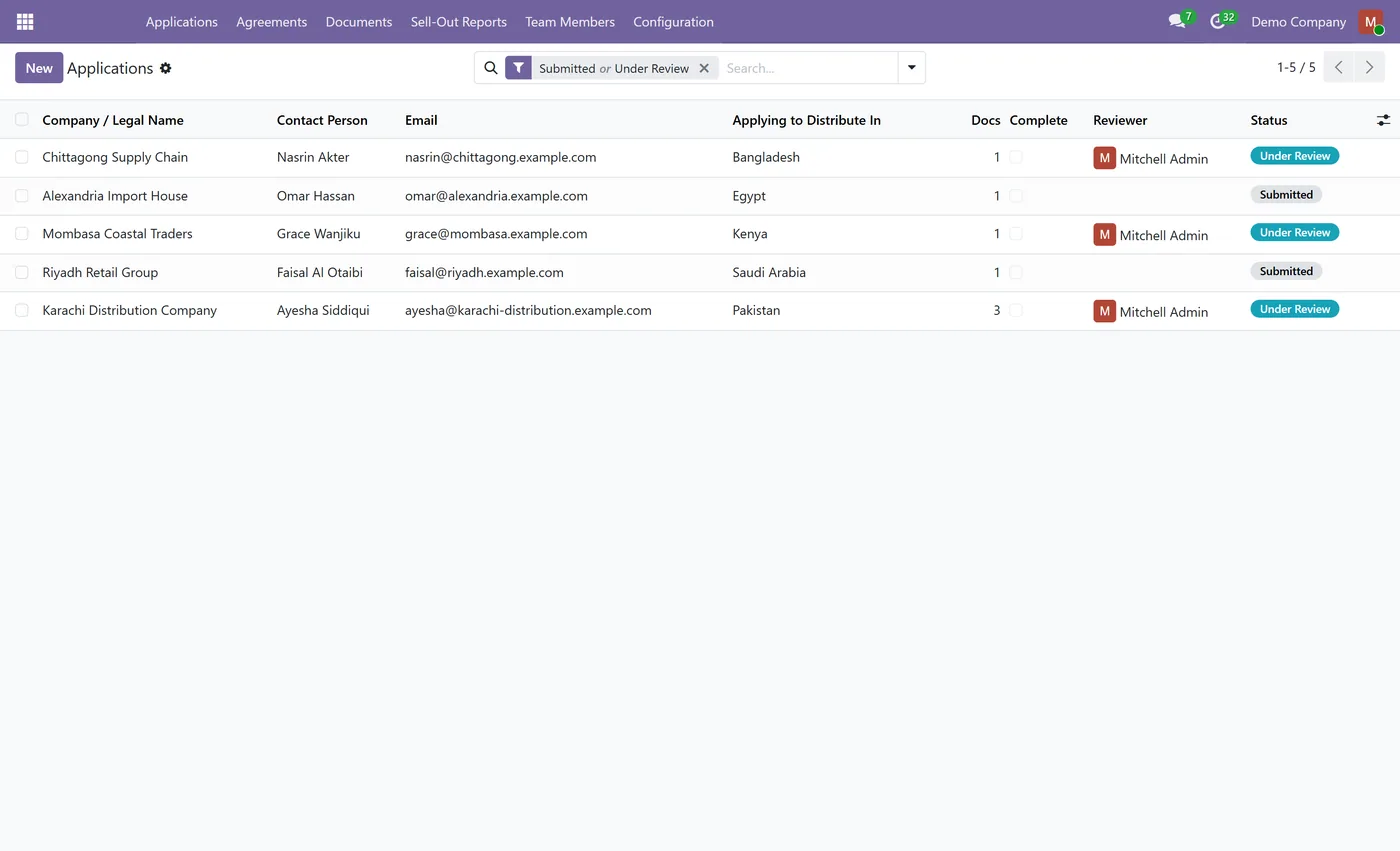The width and height of the screenshot is (1400, 851).
Task: Remove the Submitted or Under Review filter
Action: click(704, 68)
